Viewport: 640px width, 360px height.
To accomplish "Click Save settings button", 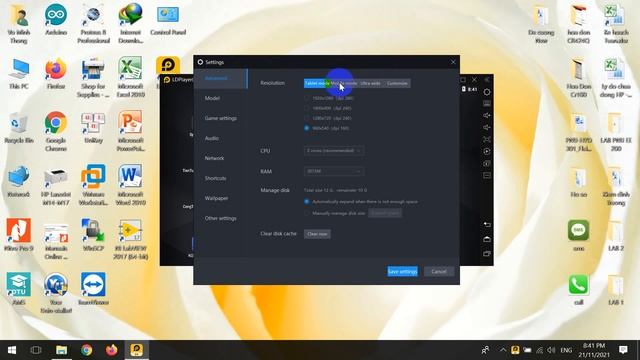I will pyautogui.click(x=402, y=271).
